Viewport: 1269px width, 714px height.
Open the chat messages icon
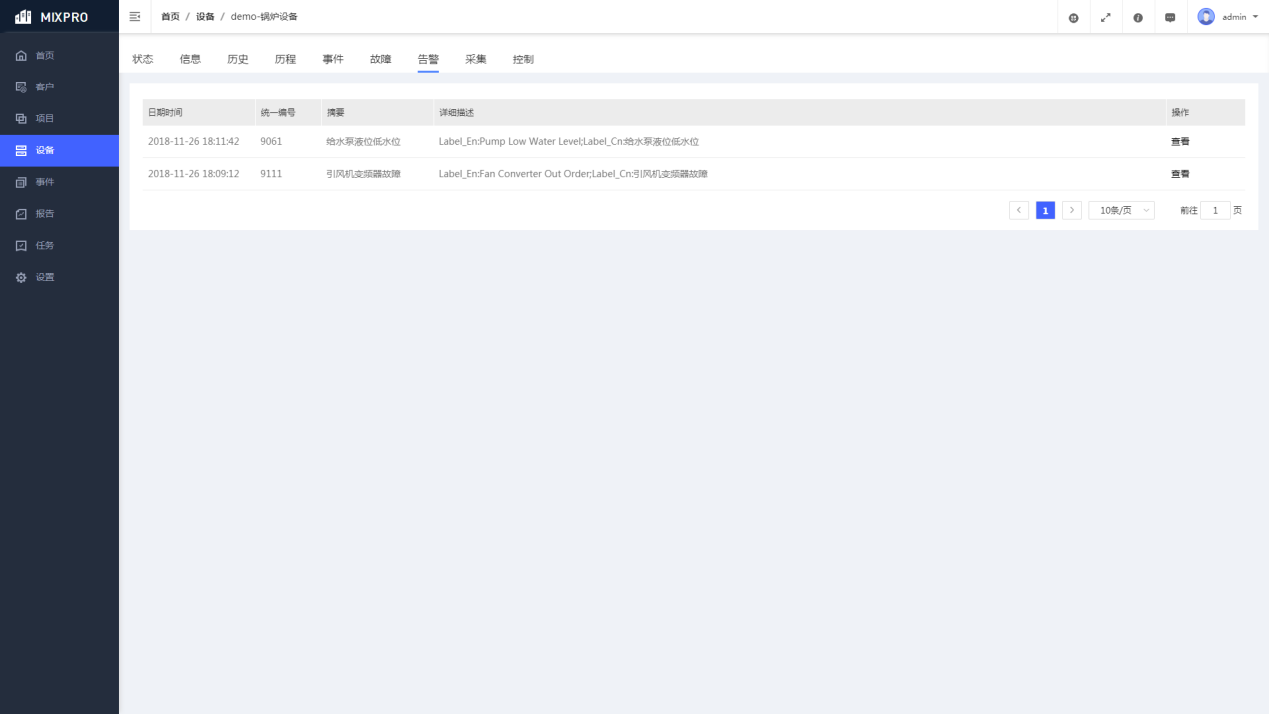pos(1170,18)
